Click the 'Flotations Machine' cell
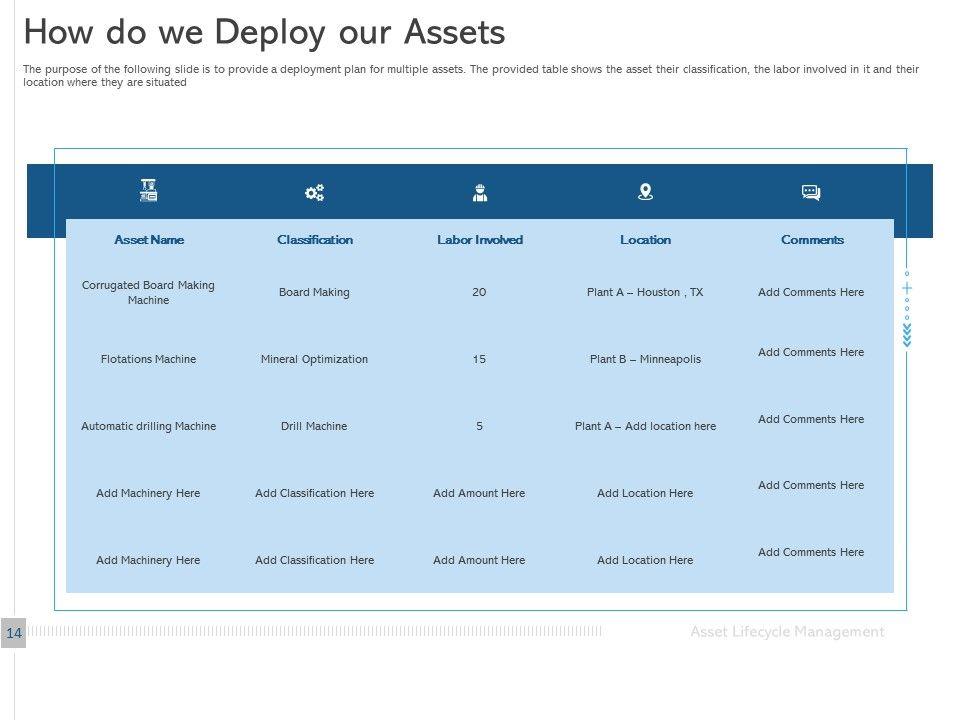Screen dimensions: 960x720 point(148,359)
